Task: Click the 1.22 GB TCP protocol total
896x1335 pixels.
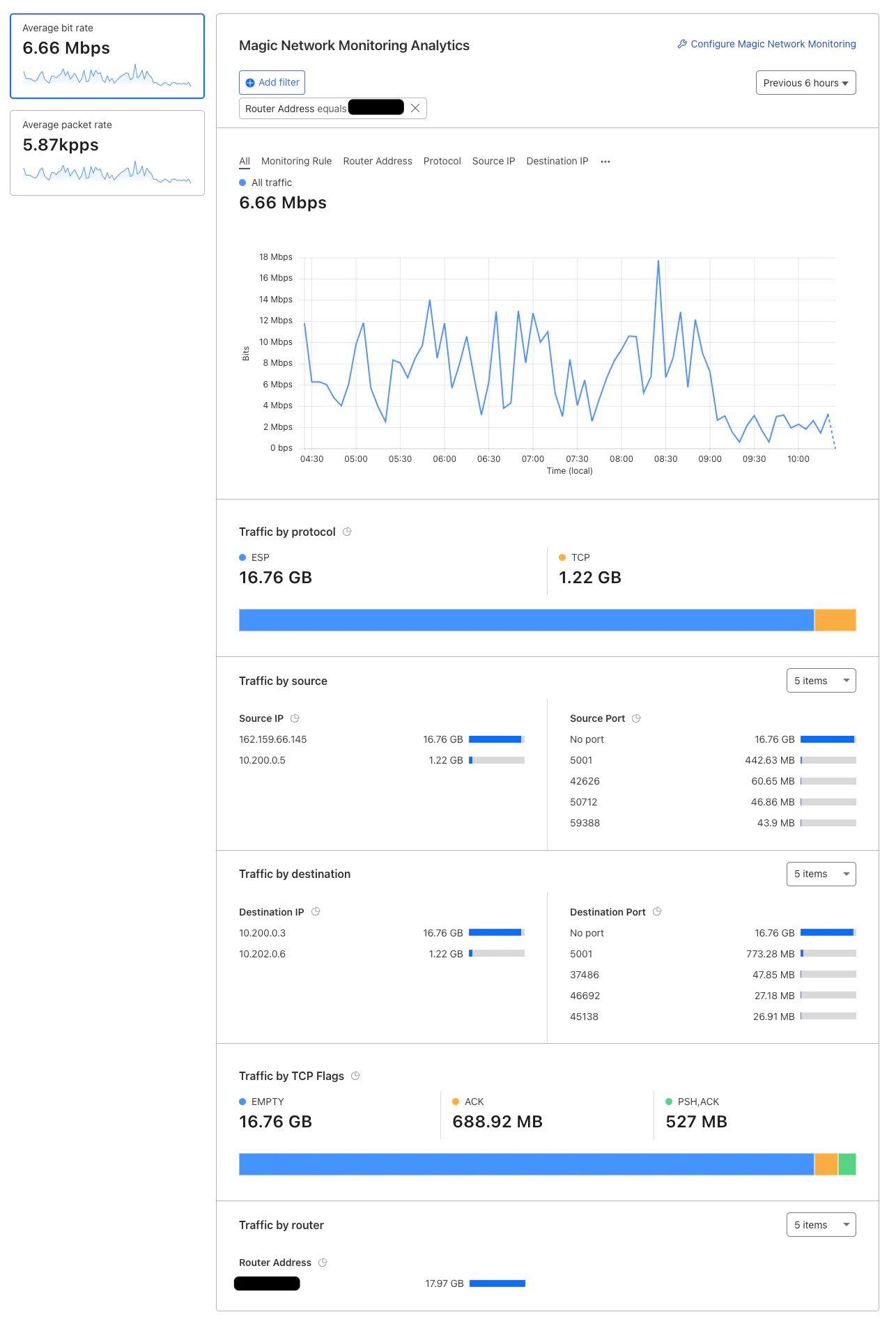Action: pyautogui.click(x=590, y=578)
